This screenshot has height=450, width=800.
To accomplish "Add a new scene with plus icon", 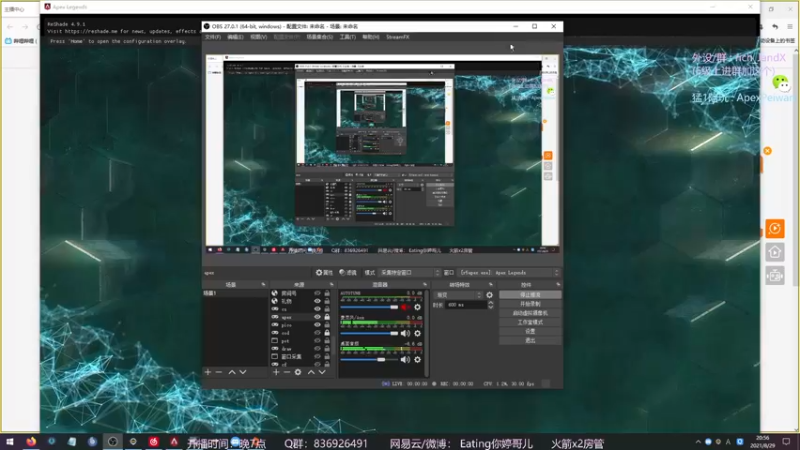I will pyautogui.click(x=208, y=372).
